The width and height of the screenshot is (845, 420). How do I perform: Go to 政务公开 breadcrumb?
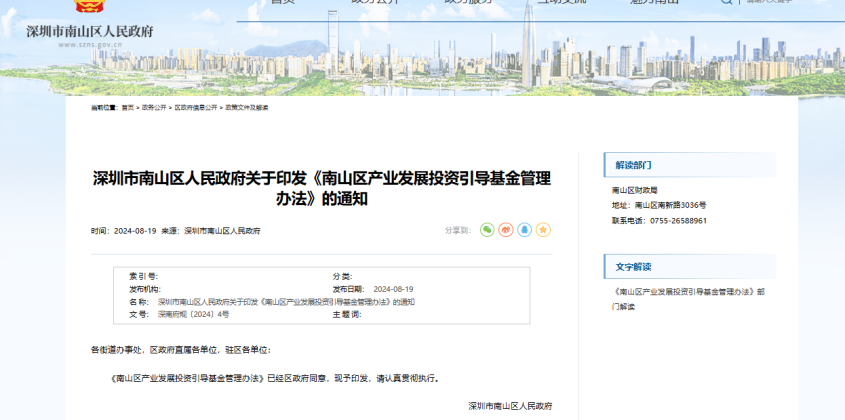point(154,107)
